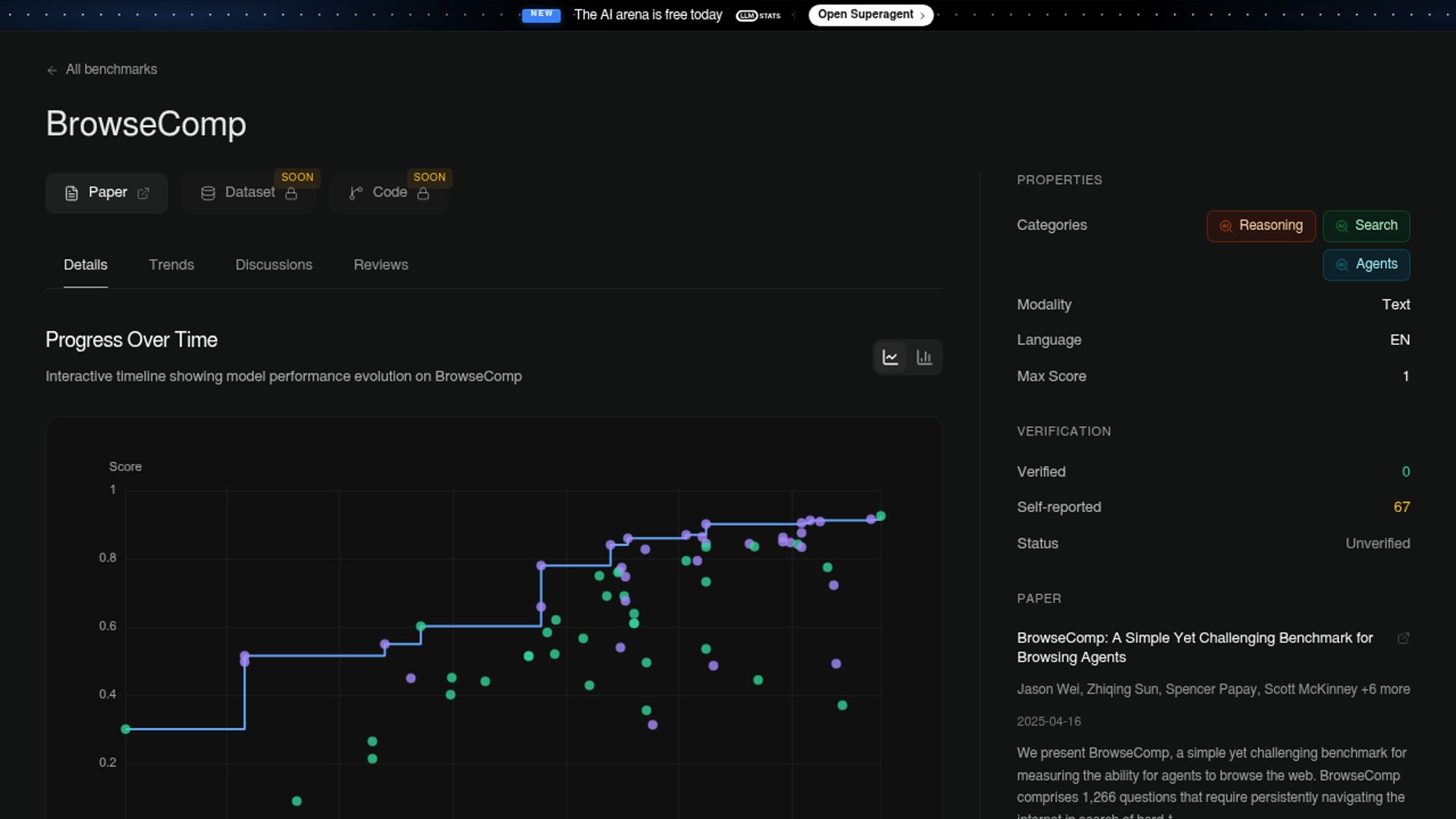Switch to the Discussions tab

pyautogui.click(x=274, y=265)
